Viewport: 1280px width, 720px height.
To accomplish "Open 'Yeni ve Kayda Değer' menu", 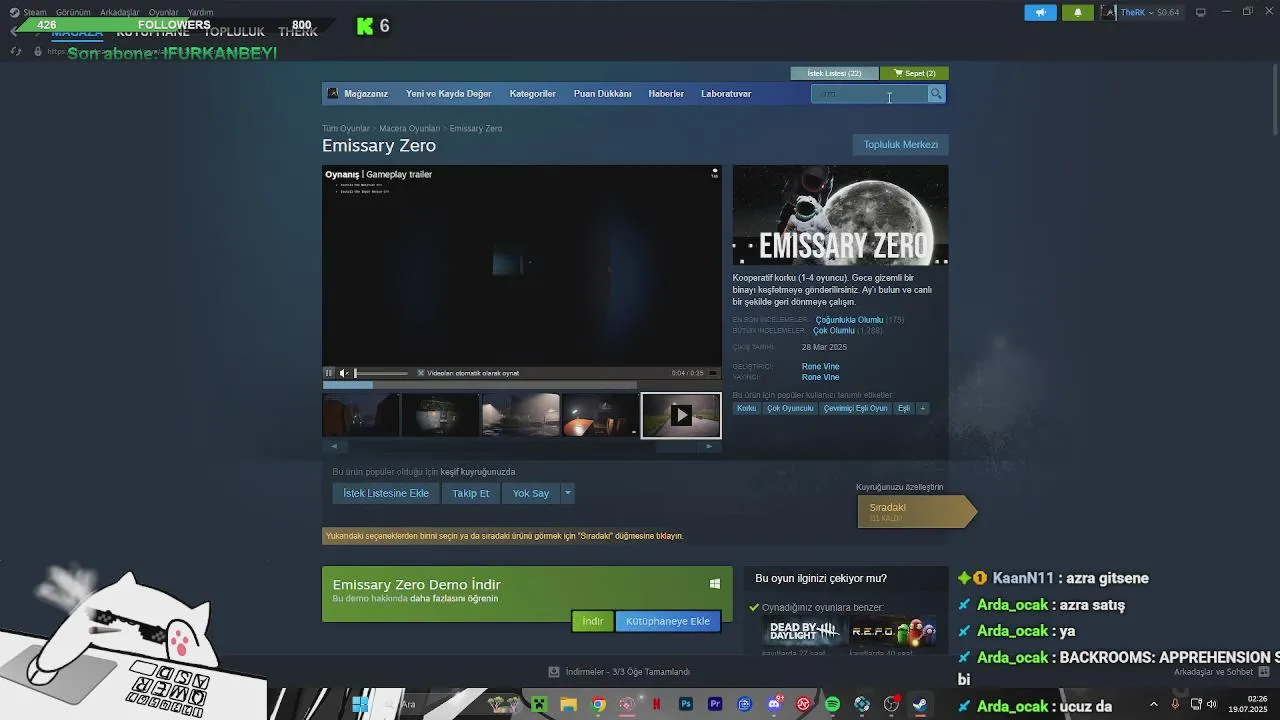I will coord(448,94).
